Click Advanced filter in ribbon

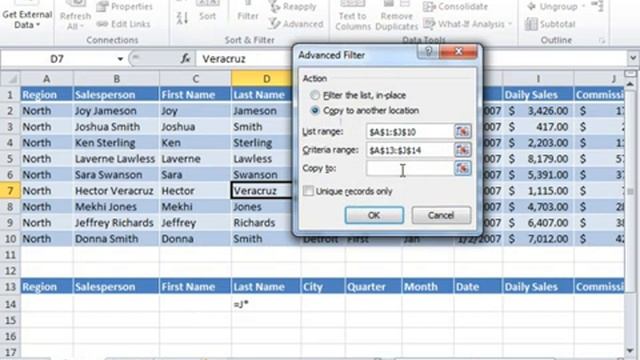click(296, 24)
